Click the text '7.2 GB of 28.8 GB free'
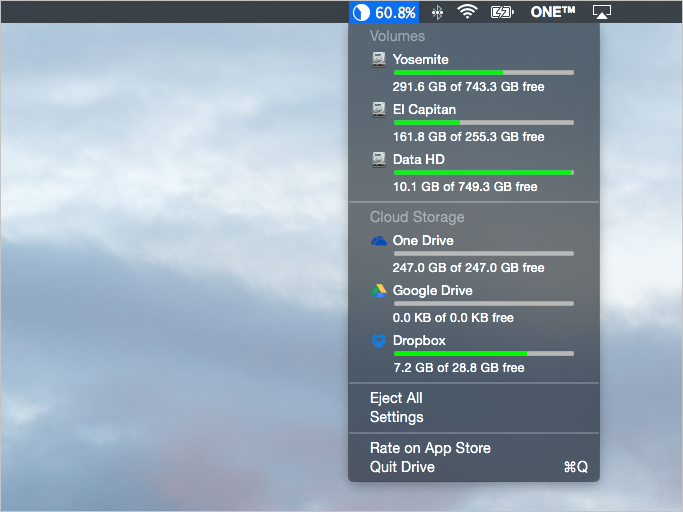683x512 pixels. pos(459,368)
